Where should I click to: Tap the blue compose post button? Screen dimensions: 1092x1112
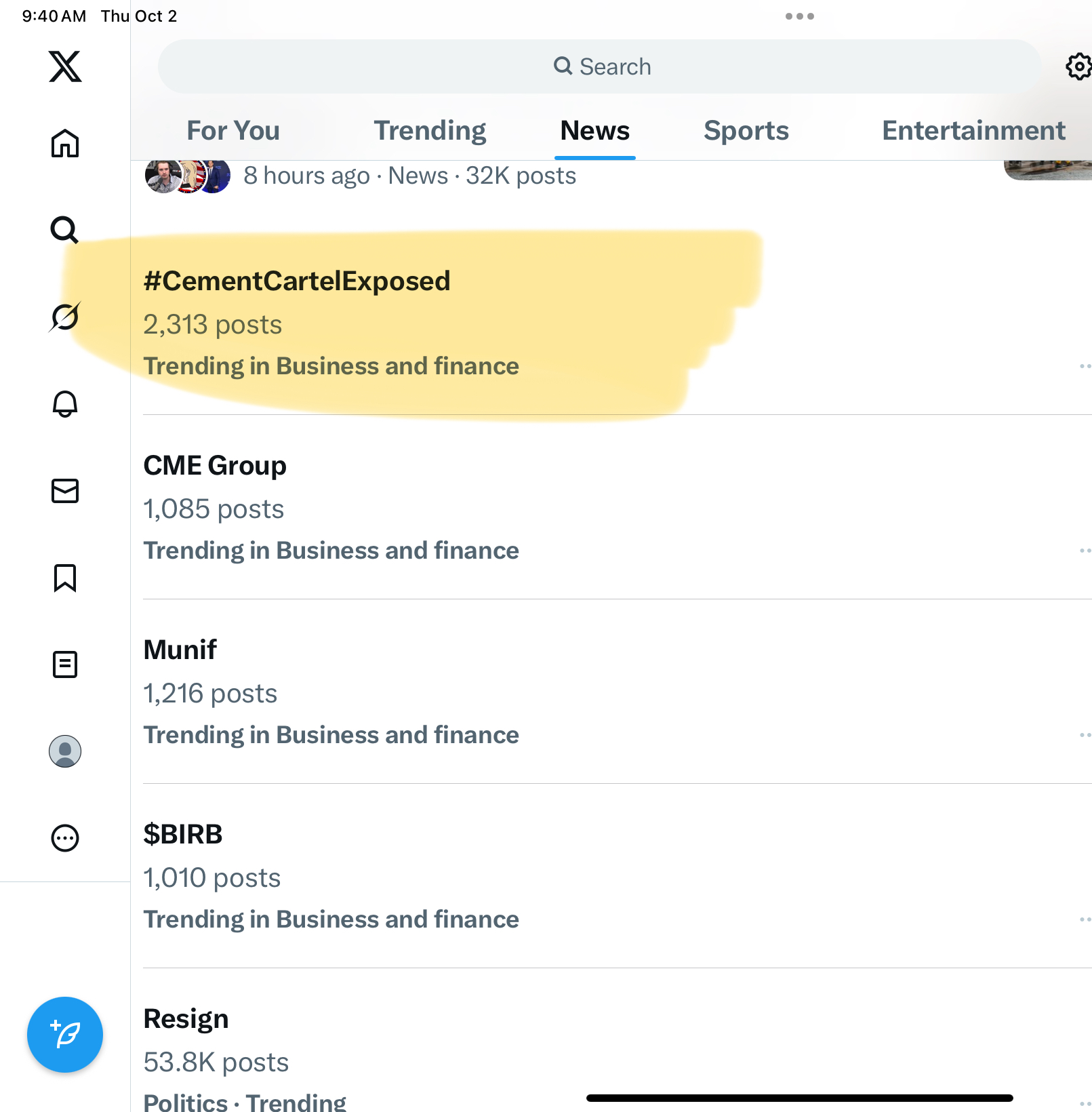coord(65,1035)
